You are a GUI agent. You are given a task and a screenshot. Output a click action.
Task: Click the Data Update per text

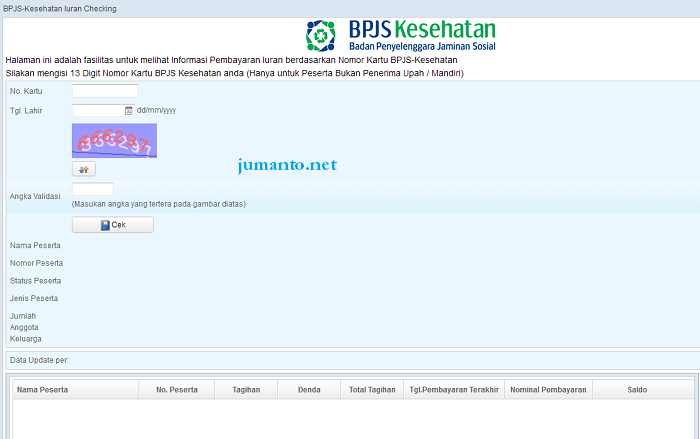pos(39,360)
